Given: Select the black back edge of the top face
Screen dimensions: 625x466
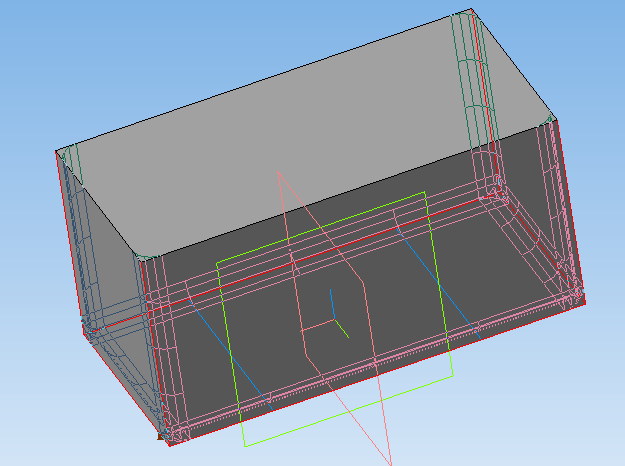Looking at the screenshot, I should click(260, 82).
